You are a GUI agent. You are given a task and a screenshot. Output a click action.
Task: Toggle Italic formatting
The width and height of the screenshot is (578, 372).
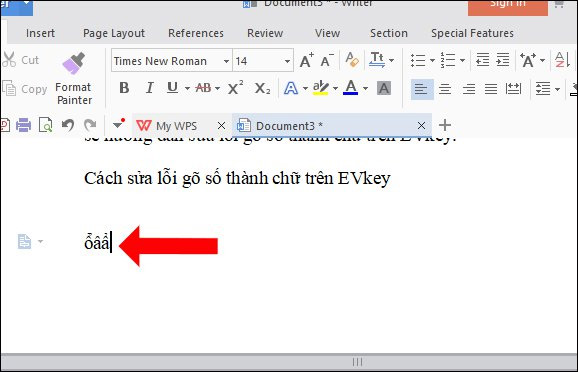[x=149, y=88]
